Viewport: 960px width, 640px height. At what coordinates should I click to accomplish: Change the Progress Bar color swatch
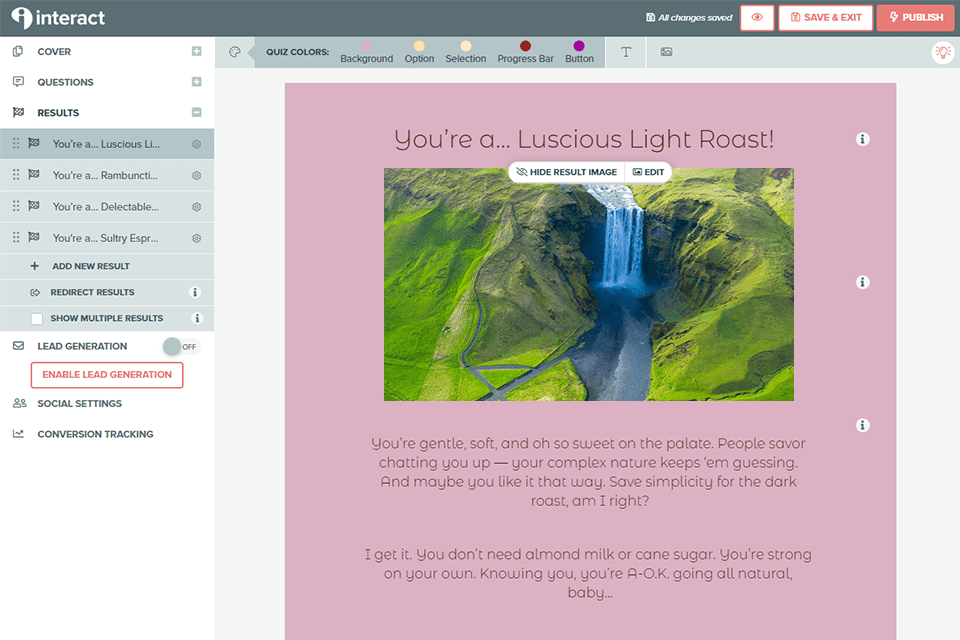click(x=525, y=46)
